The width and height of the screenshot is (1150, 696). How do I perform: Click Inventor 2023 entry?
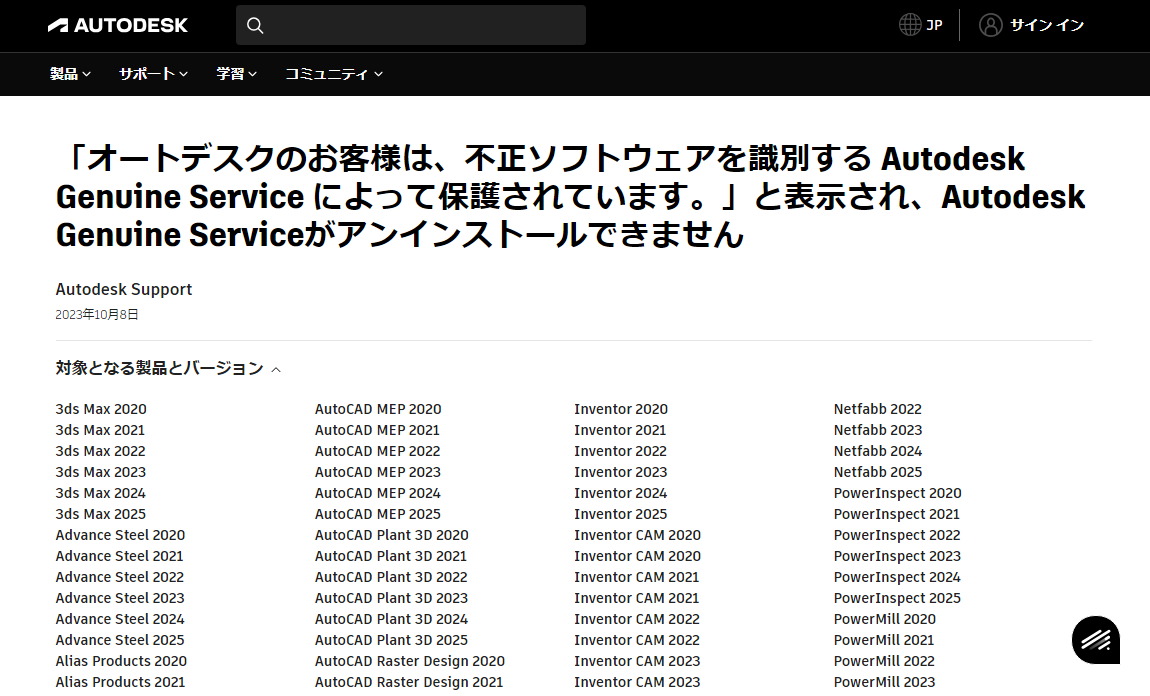click(x=620, y=472)
